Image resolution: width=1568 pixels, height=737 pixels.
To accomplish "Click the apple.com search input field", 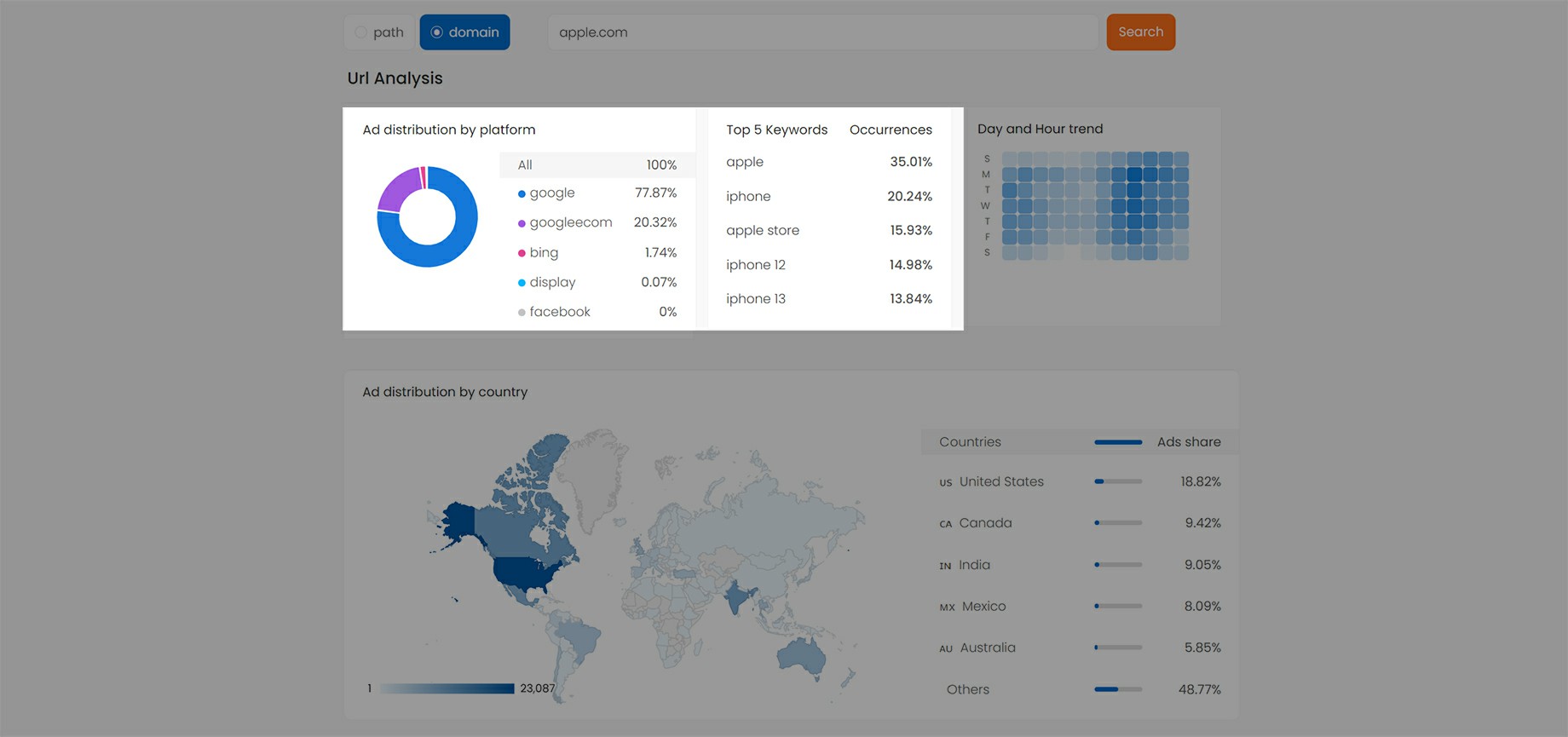I will tap(823, 32).
